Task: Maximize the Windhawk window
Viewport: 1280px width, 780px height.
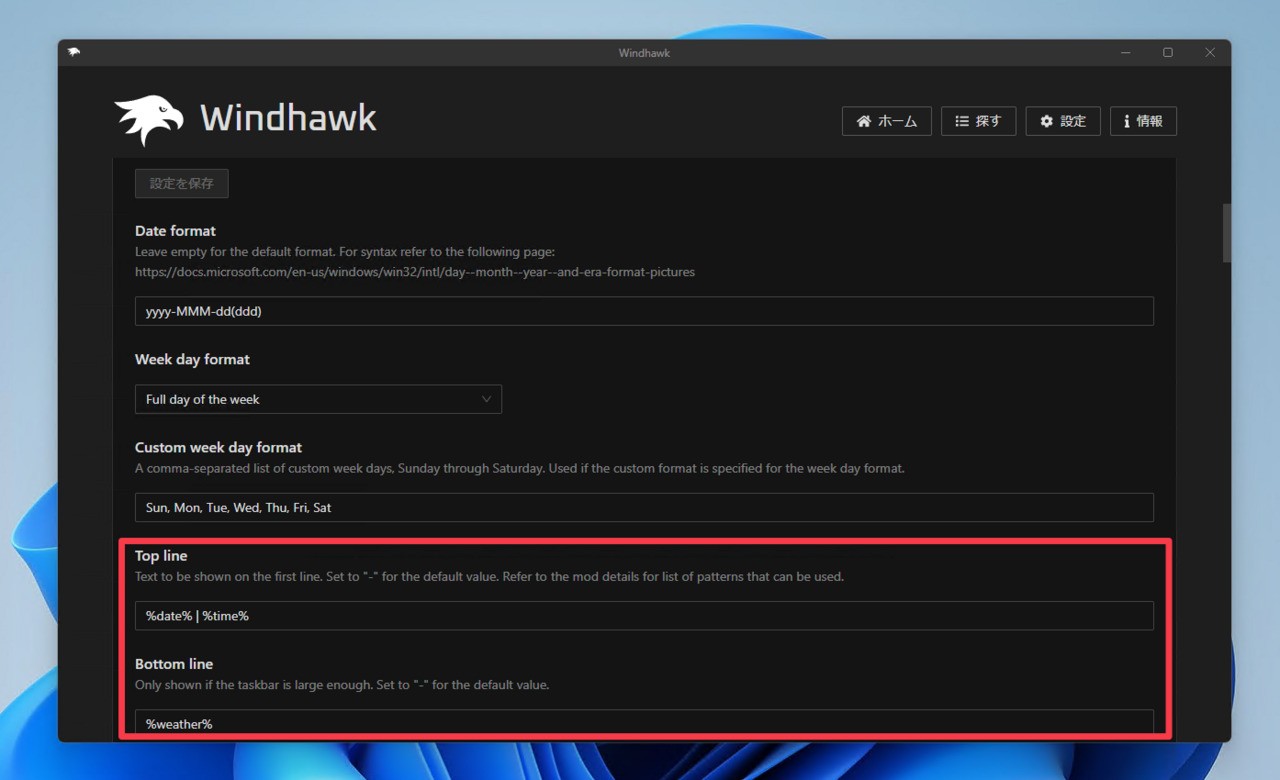Action: pyautogui.click(x=1167, y=53)
